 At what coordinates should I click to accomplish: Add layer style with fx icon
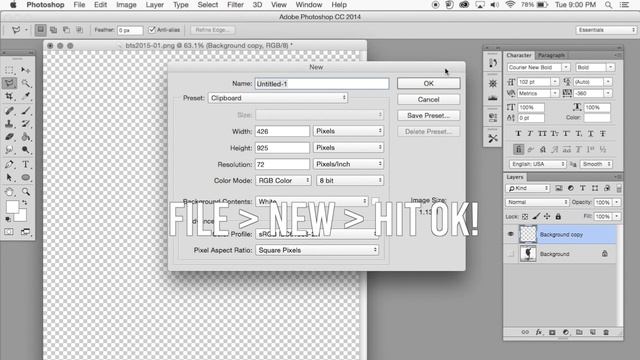(538, 332)
